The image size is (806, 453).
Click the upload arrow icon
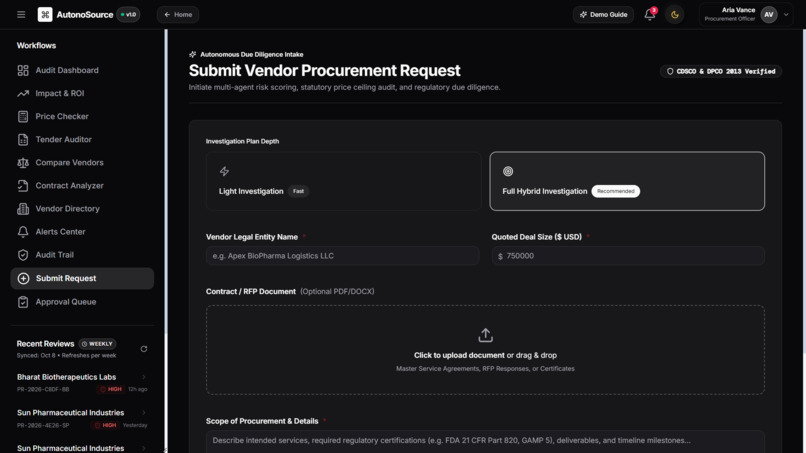coord(485,335)
